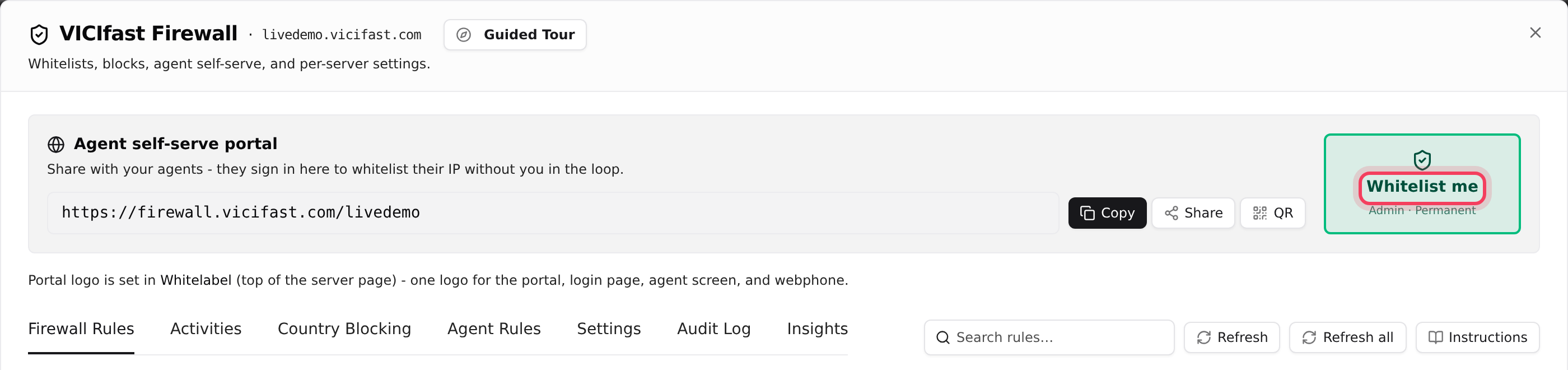The width and height of the screenshot is (1568, 370).
Task: Show the QR code for the portal
Action: (1273, 212)
